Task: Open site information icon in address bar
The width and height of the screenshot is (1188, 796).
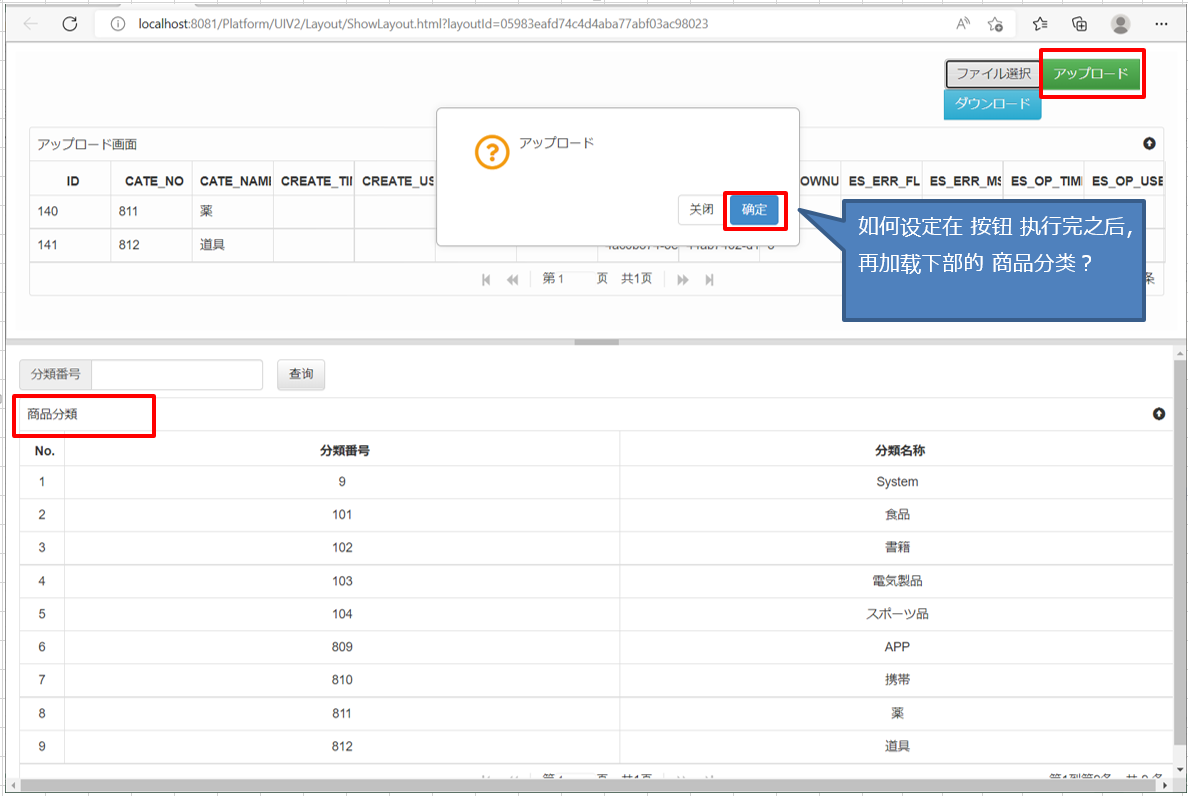Action: (117, 24)
